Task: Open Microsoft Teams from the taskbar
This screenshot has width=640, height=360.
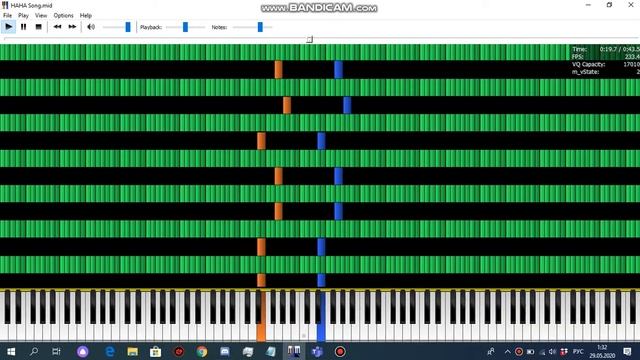Action: [317, 351]
